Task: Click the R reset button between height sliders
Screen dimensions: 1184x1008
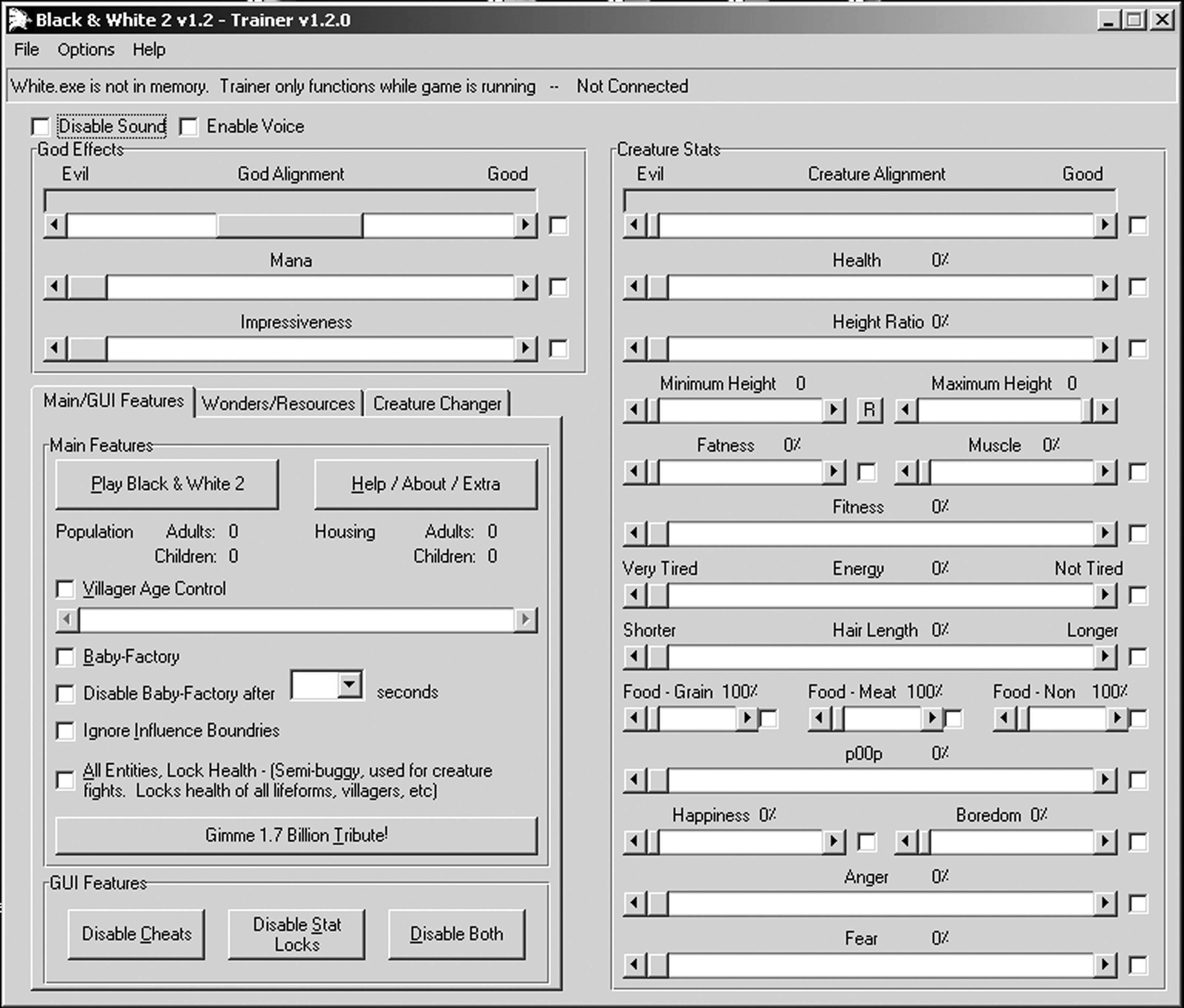Action: 869,410
